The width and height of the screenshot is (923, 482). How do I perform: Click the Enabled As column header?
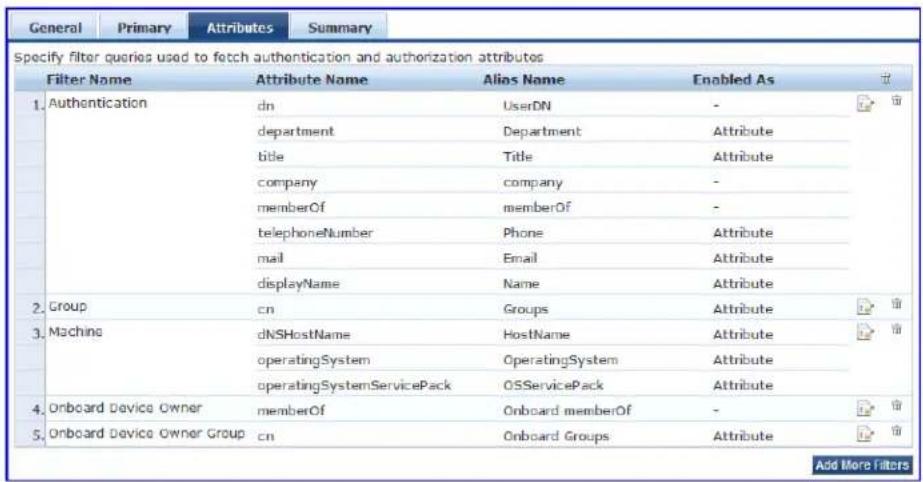coord(733,79)
